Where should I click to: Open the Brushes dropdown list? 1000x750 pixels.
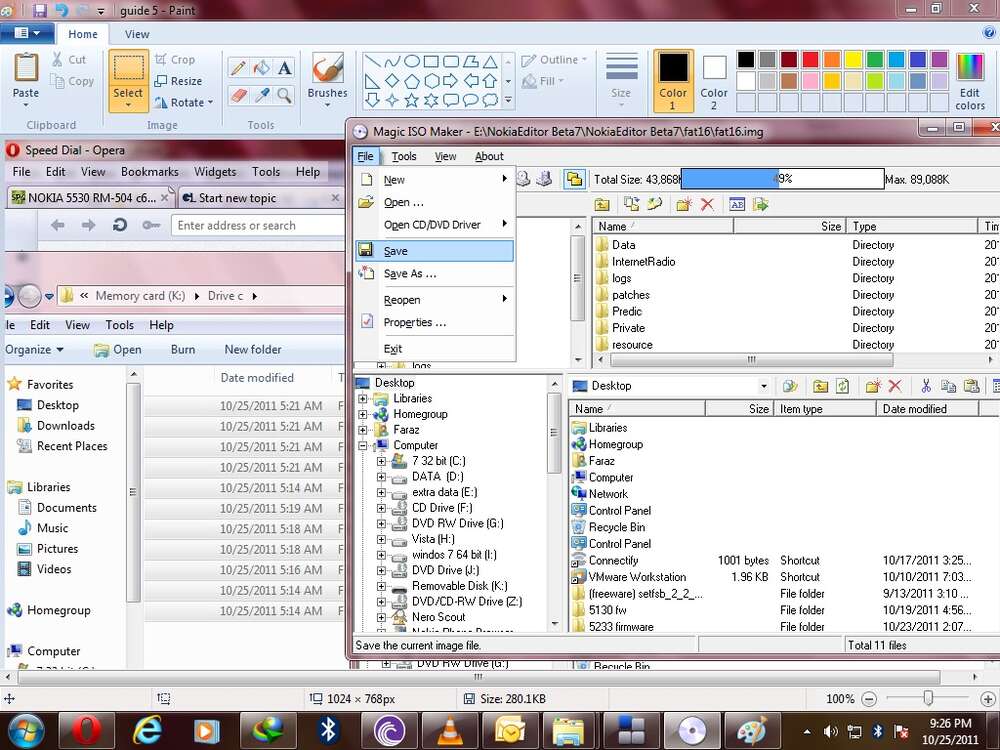point(328,105)
